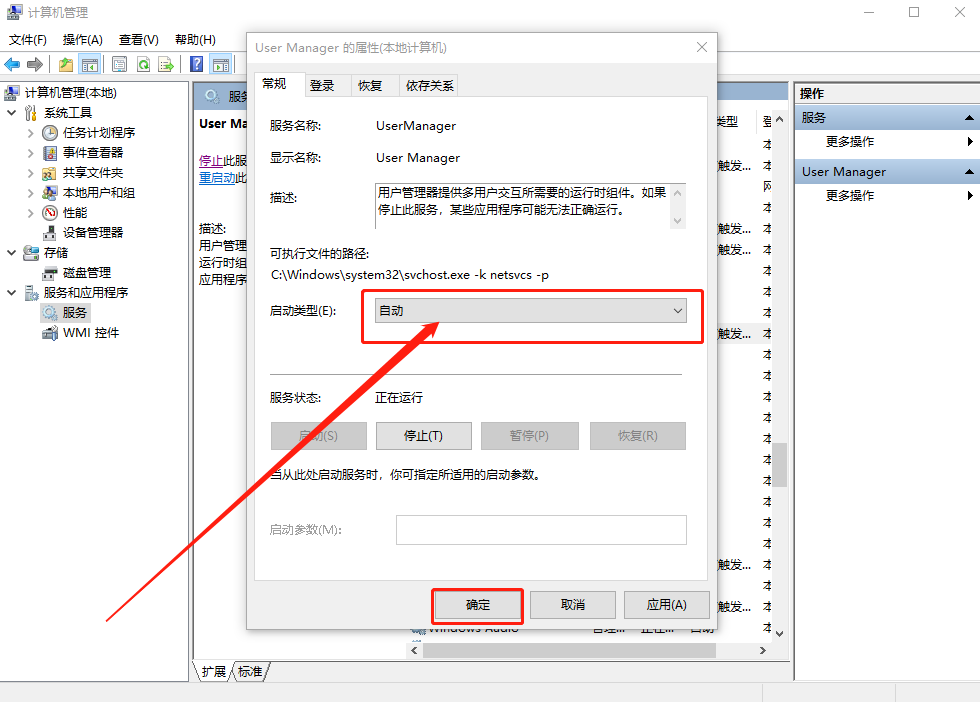The width and height of the screenshot is (980, 702).
Task: Expand the 本地用户和组 tree node
Action: click(31, 193)
